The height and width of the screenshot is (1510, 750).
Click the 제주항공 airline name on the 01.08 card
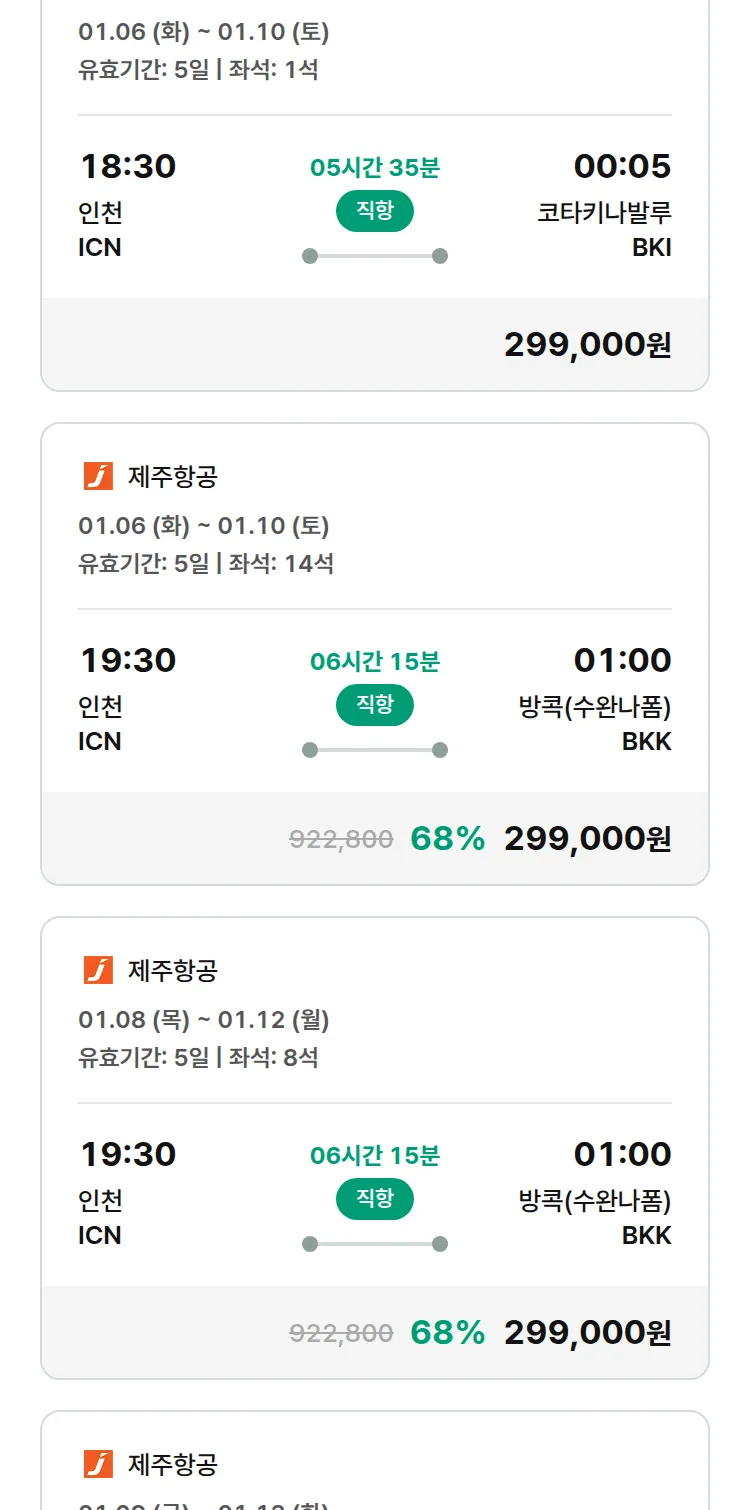(172, 970)
